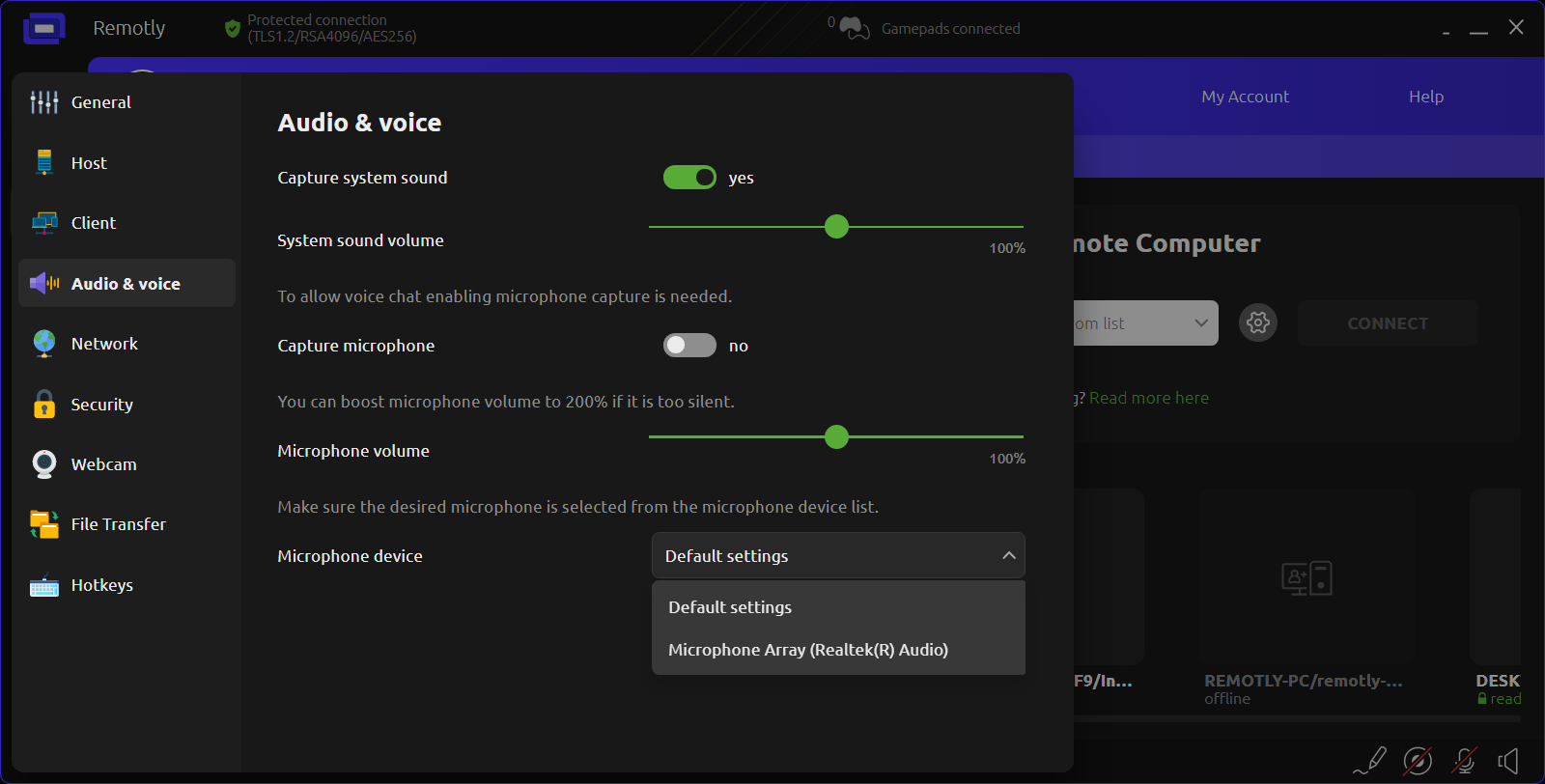Expand the computer list dropdown arrow
Image resolution: width=1545 pixels, height=784 pixels.
1200,323
